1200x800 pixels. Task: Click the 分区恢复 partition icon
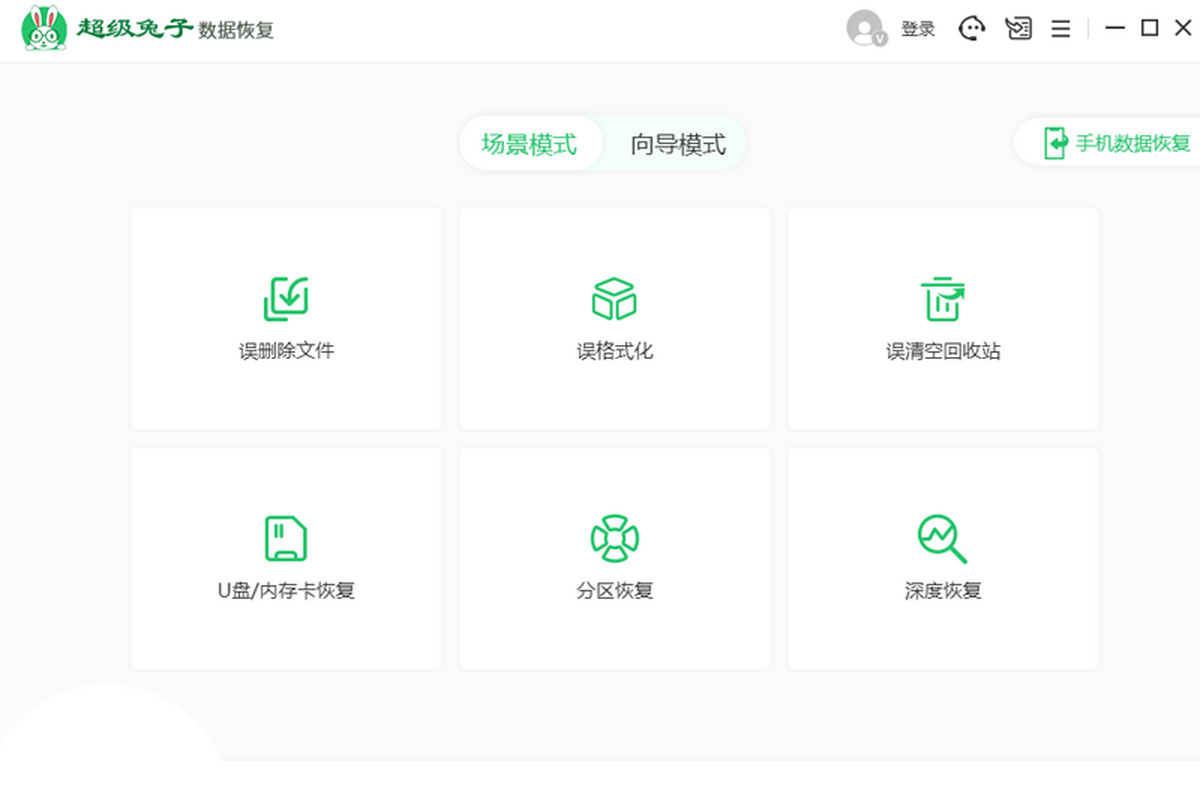click(x=614, y=536)
